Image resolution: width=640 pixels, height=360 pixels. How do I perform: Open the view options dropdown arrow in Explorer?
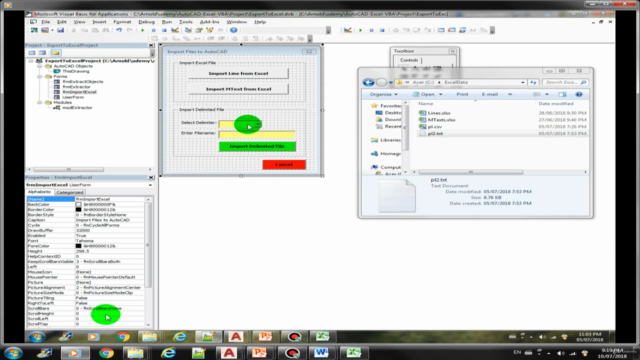pyautogui.click(x=547, y=94)
